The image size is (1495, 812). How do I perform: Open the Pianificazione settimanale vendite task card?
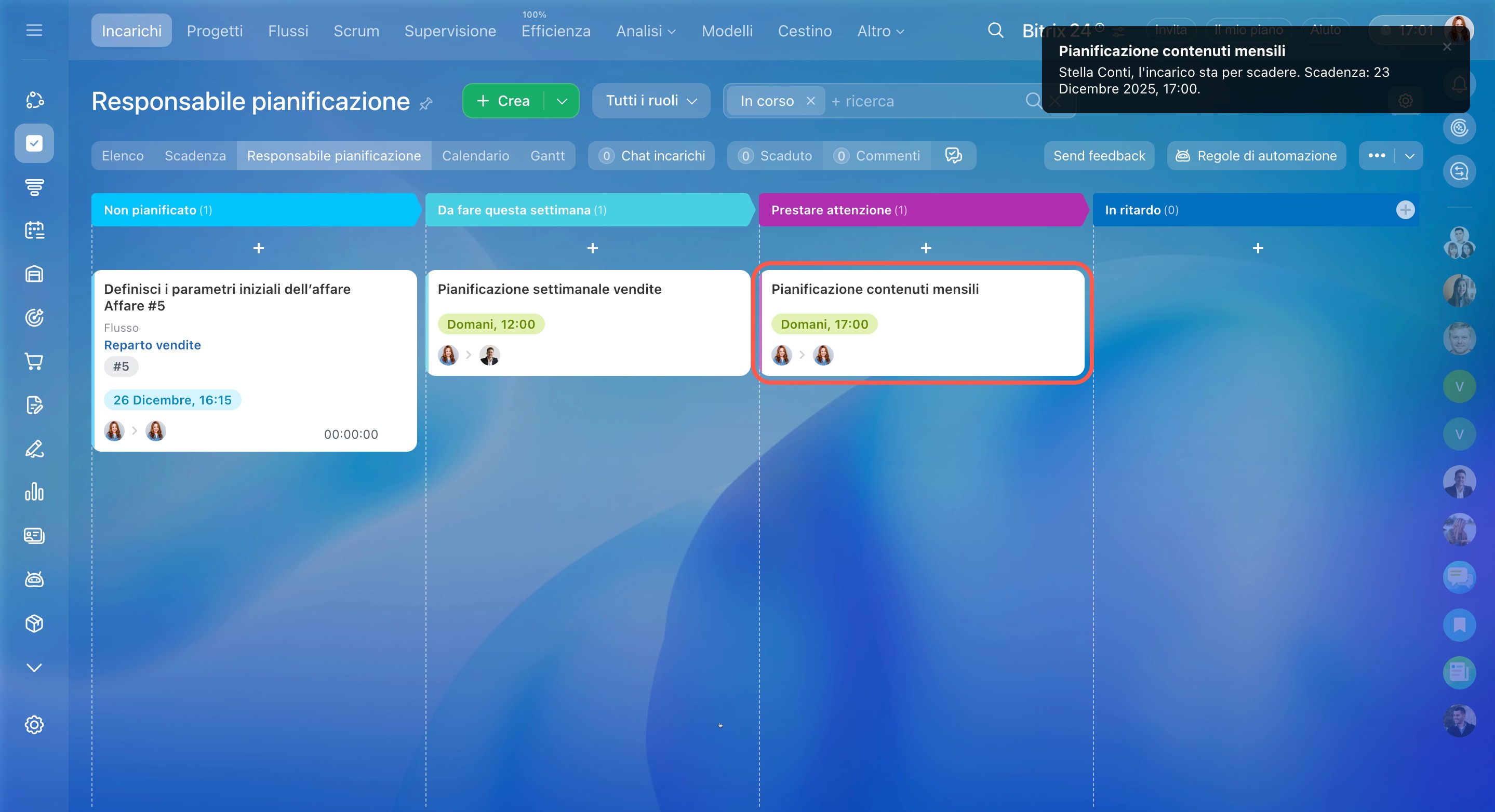click(549, 289)
